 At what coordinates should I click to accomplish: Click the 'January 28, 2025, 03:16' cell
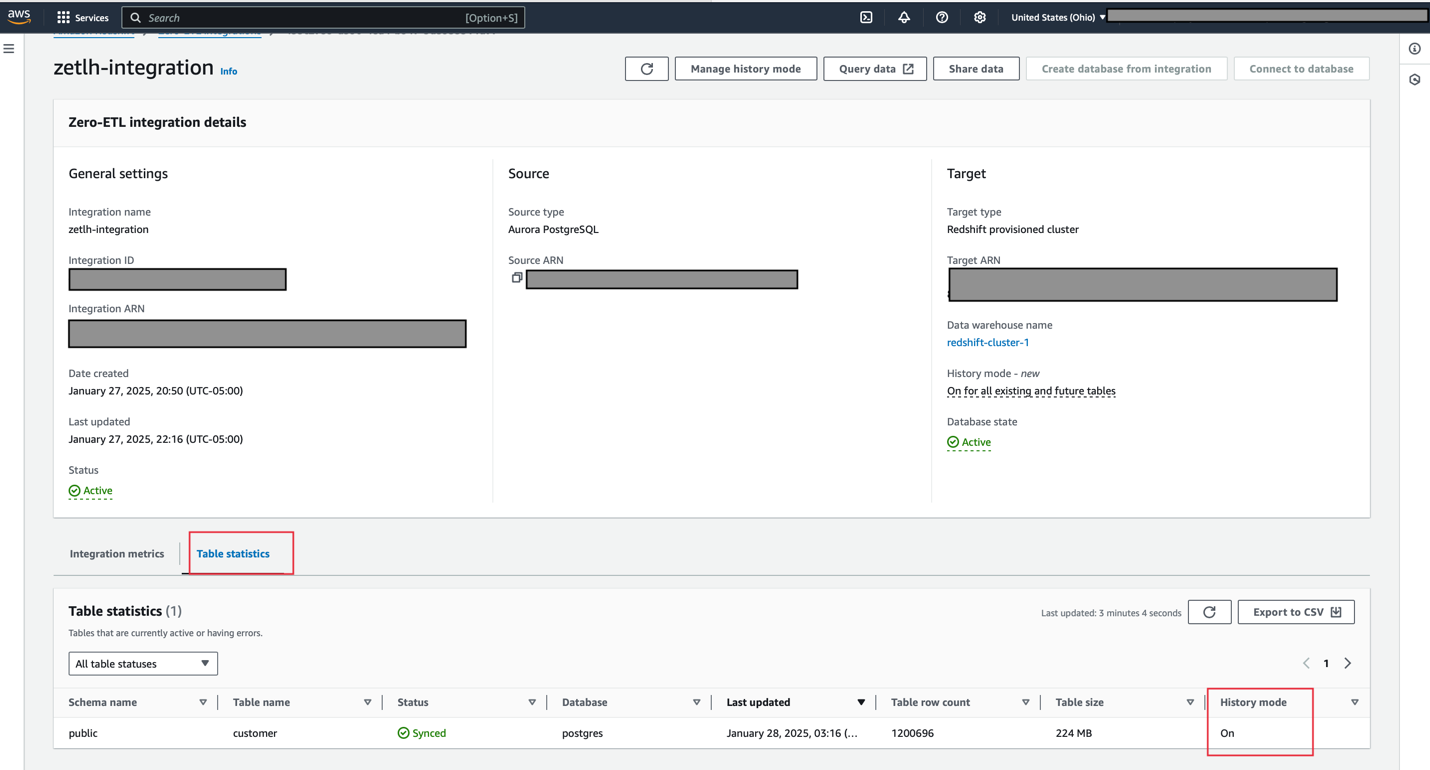coord(792,733)
